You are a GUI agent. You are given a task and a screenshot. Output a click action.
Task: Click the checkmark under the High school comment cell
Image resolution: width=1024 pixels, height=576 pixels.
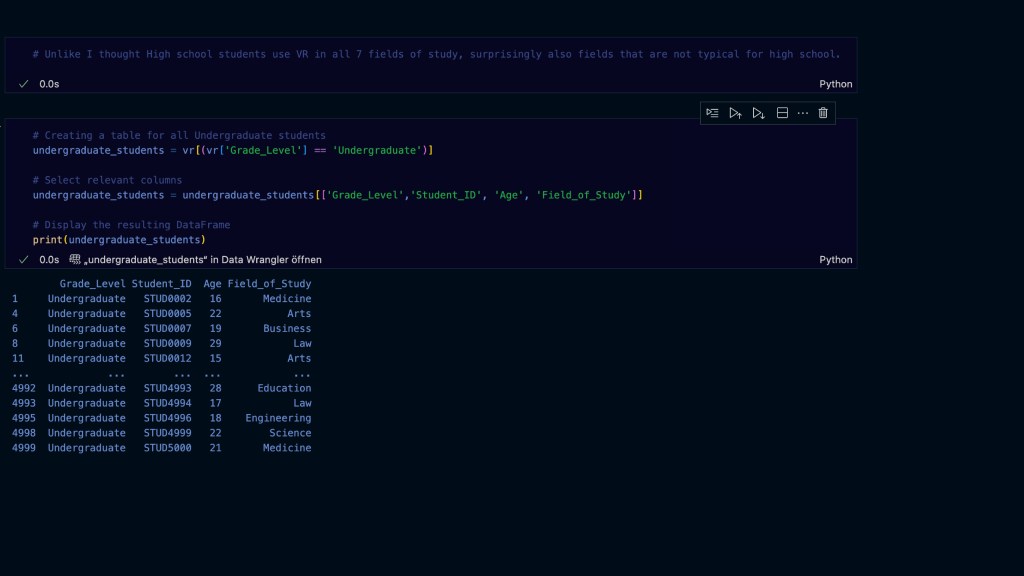tap(23, 84)
